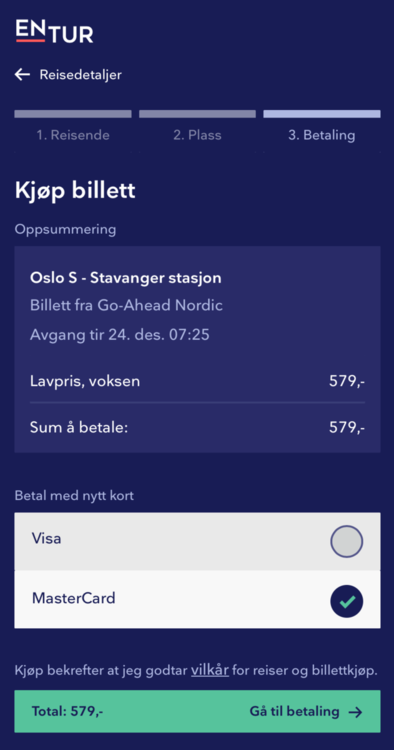
Task: Select the MasterCard radio button
Action: (347, 602)
